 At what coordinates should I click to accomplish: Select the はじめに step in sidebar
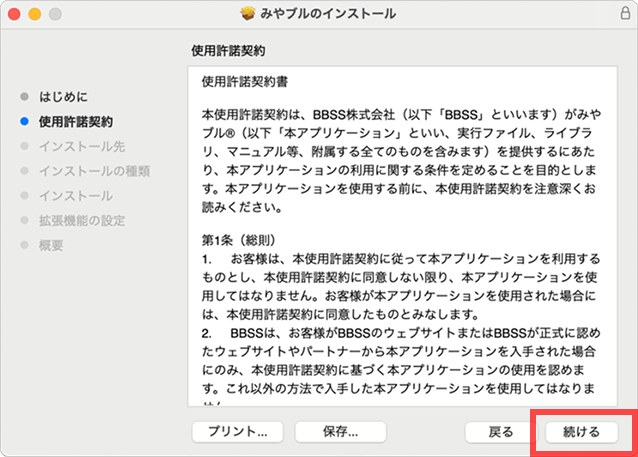63,97
